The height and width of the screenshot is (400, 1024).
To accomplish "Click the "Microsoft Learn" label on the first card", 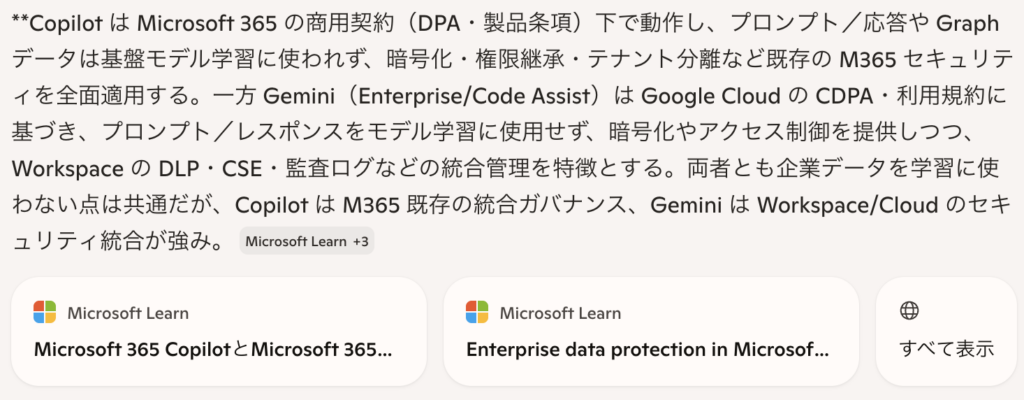I will pos(128,313).
